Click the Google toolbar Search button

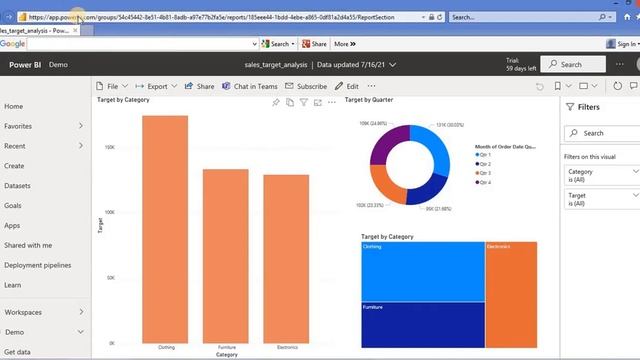(278, 44)
